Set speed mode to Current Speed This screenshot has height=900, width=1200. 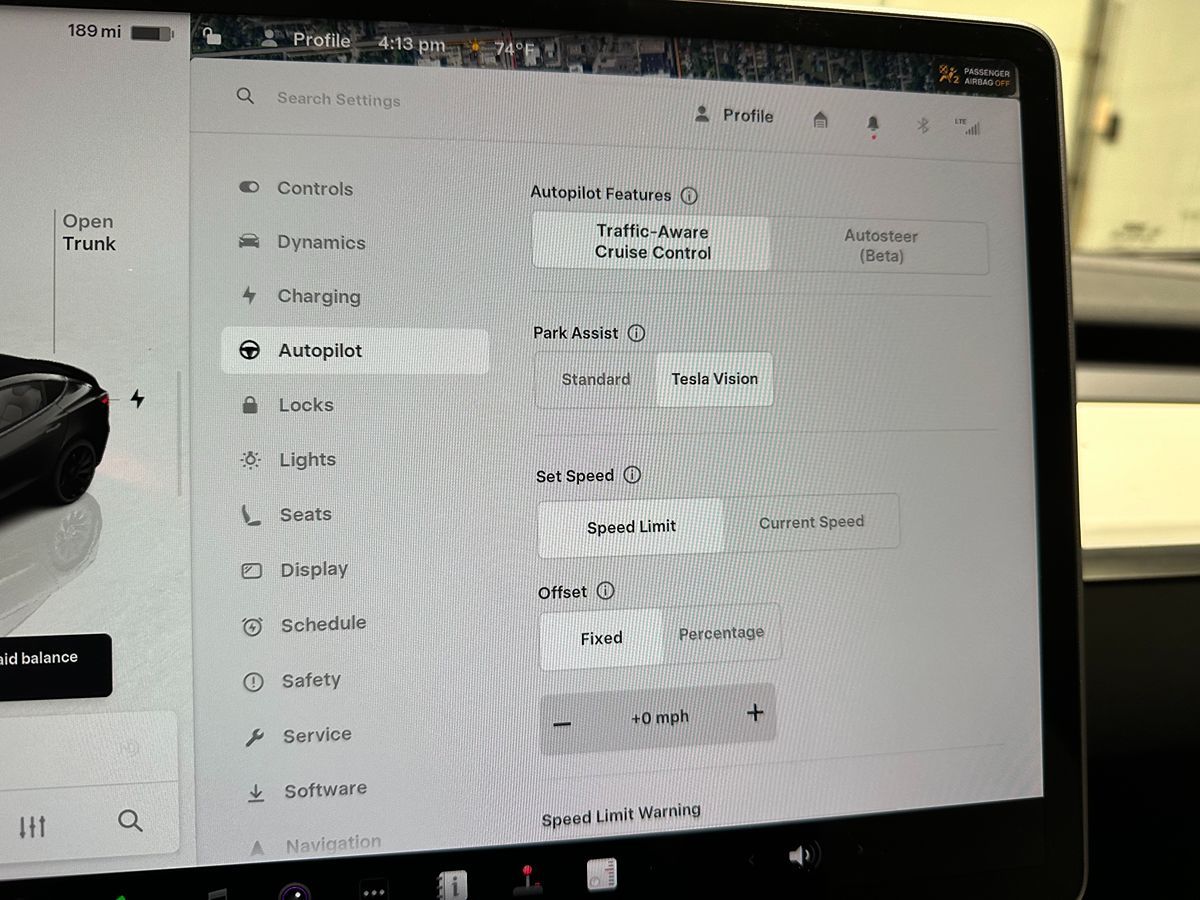click(811, 522)
